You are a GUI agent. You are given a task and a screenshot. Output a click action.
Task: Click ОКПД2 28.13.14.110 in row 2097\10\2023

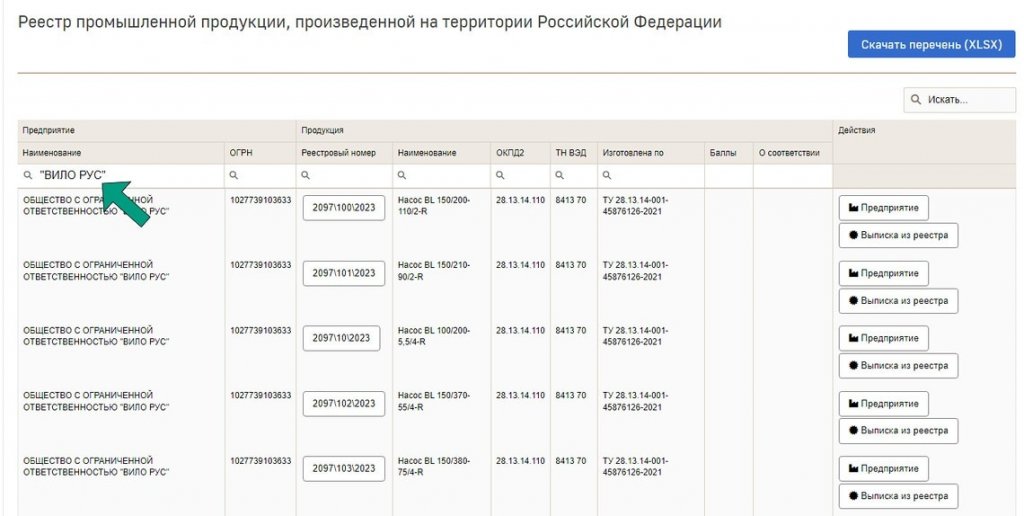(x=520, y=331)
